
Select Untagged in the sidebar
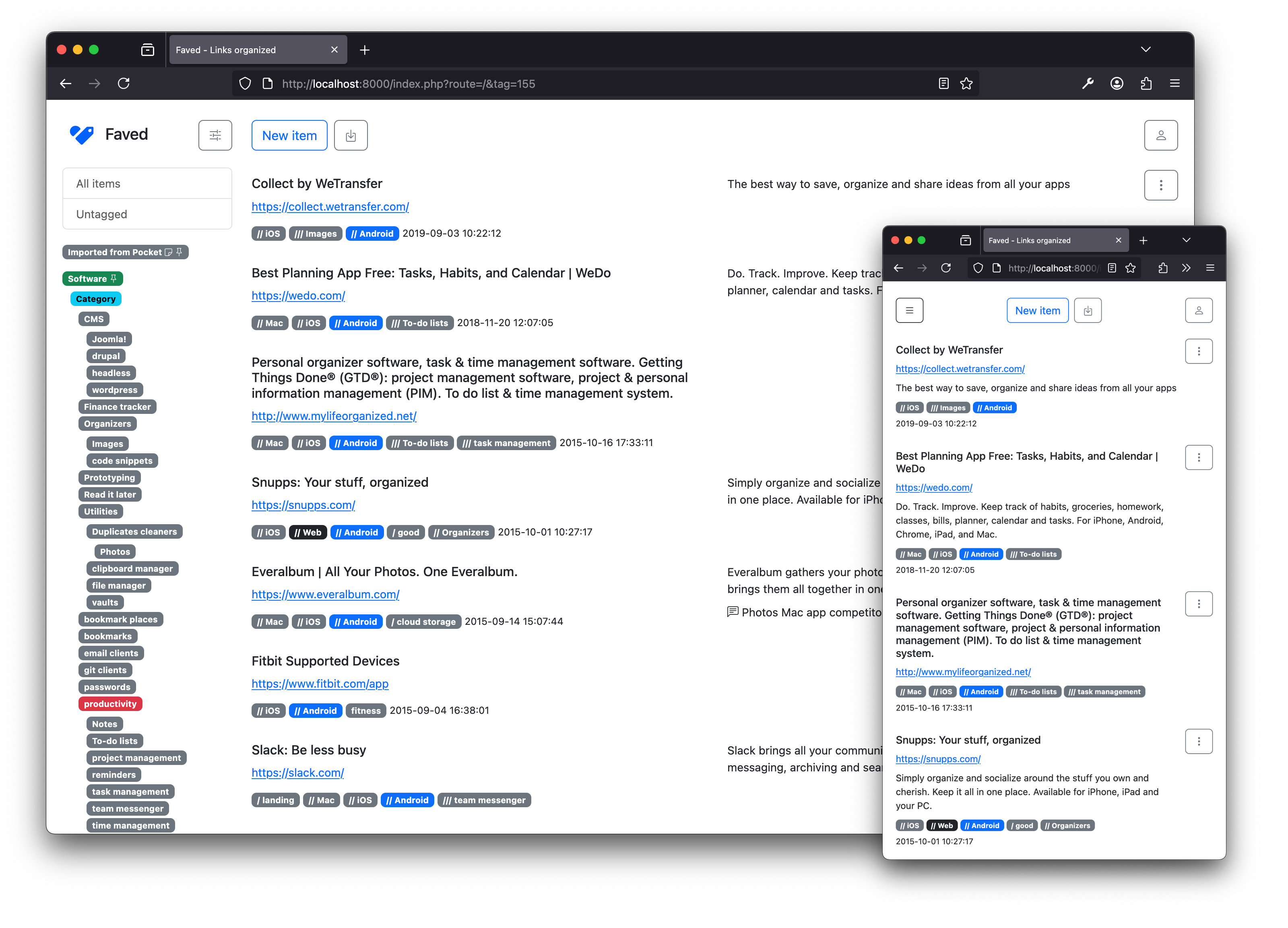147,214
